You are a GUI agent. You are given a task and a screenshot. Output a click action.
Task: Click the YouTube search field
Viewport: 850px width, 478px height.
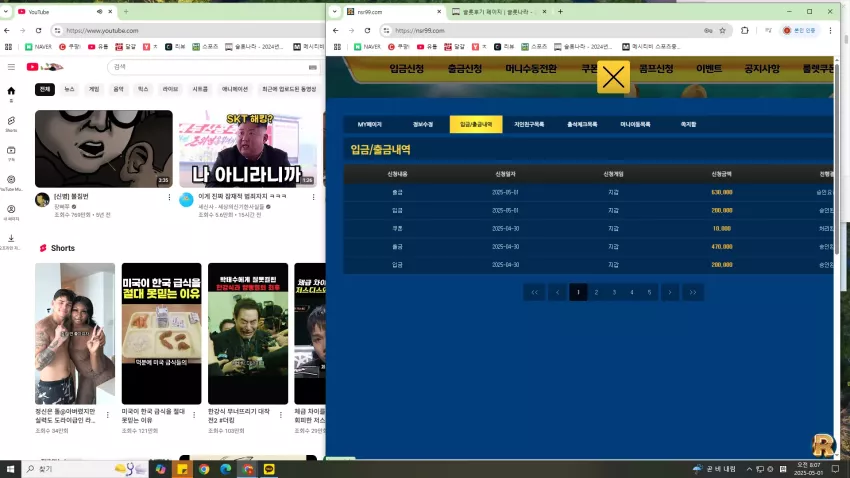tap(209, 67)
